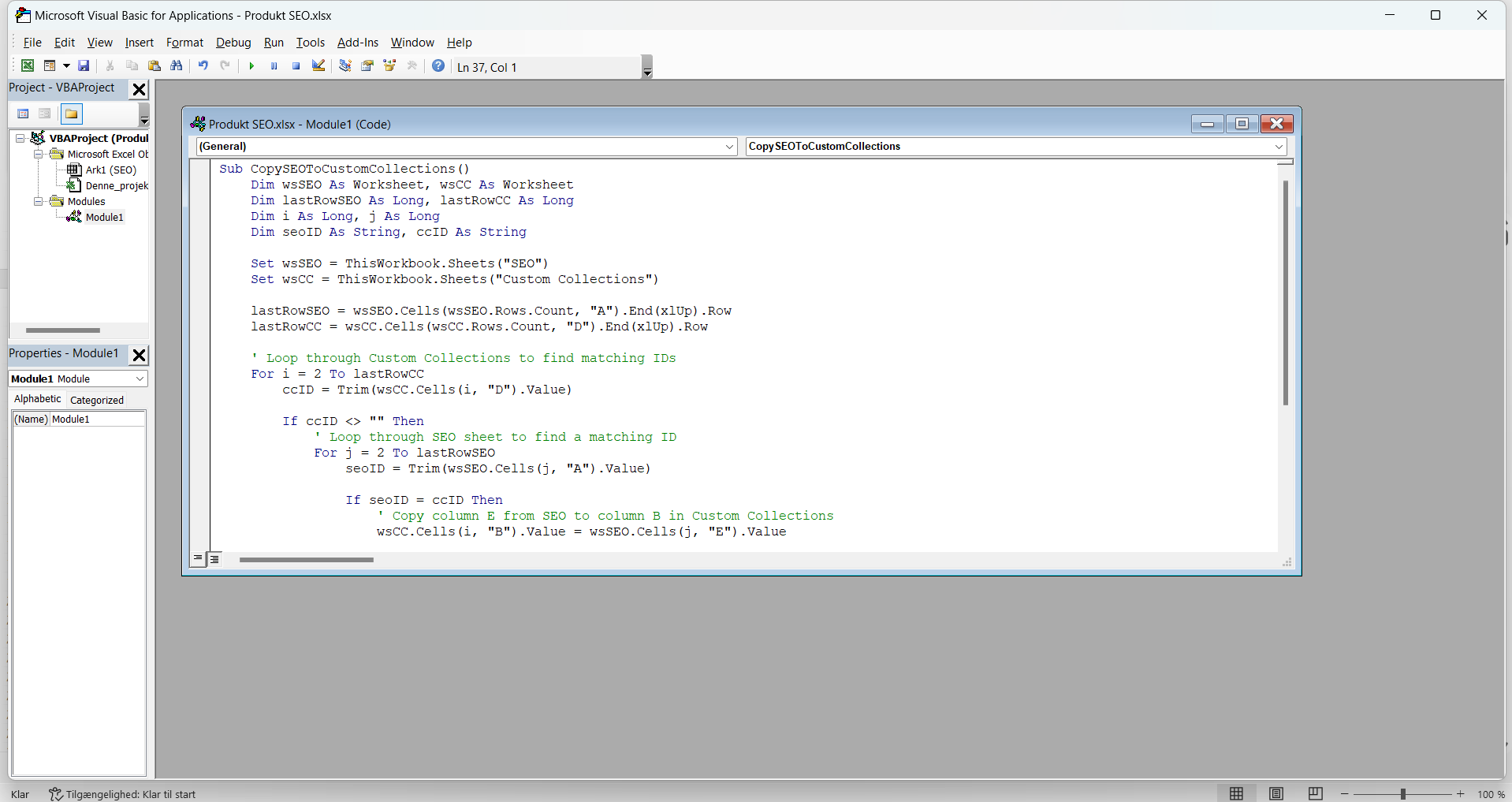Viewport: 1512px width, 802px height.
Task: Switch to Procedure View button
Action: point(199,558)
